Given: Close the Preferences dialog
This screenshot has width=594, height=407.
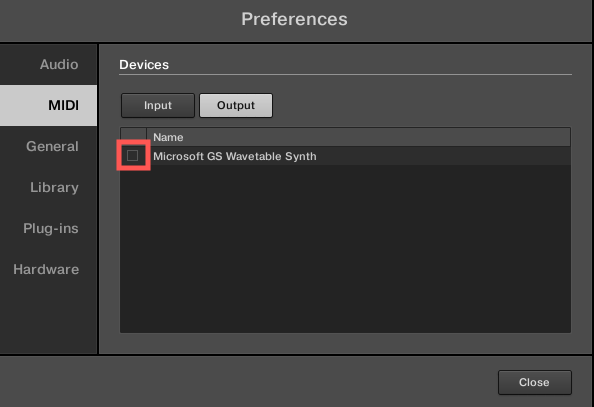Looking at the screenshot, I should click(535, 382).
